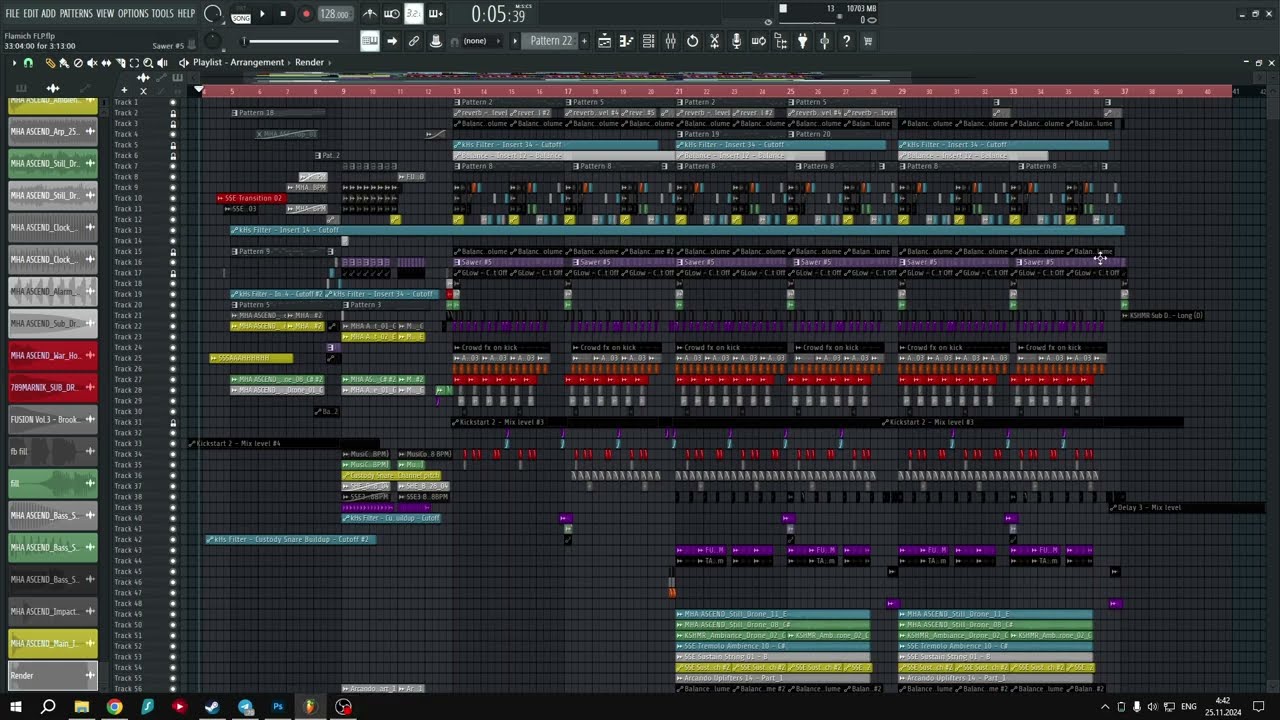
Task: Open the Arrangement breadcrumb selector
Action: point(257,62)
